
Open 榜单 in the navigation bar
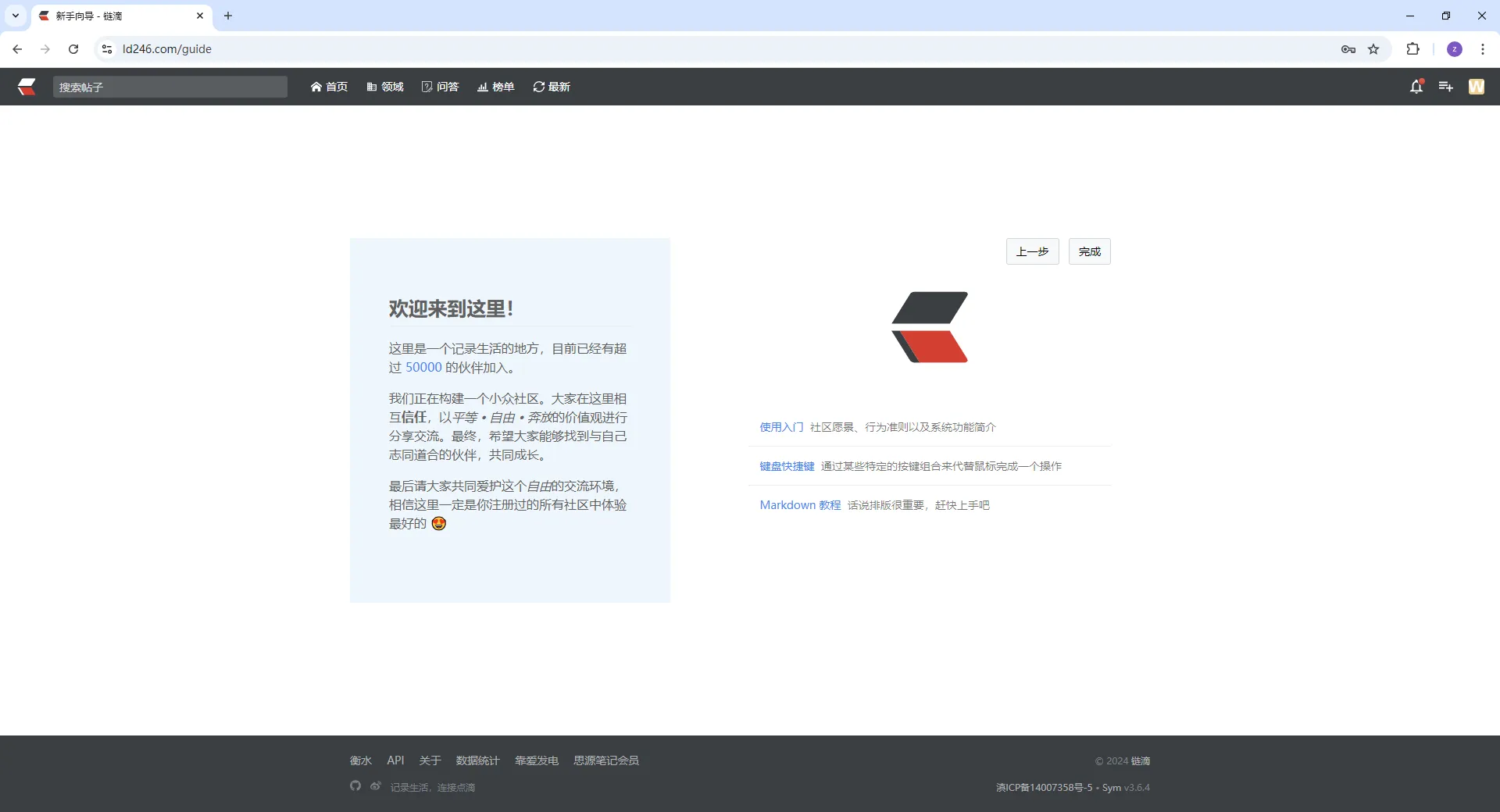pos(496,87)
